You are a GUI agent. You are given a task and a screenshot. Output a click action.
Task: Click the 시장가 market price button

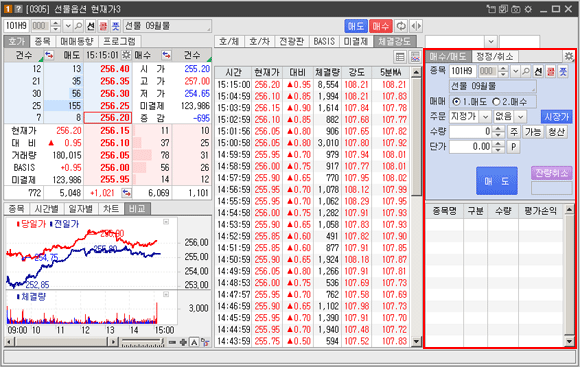(556, 117)
